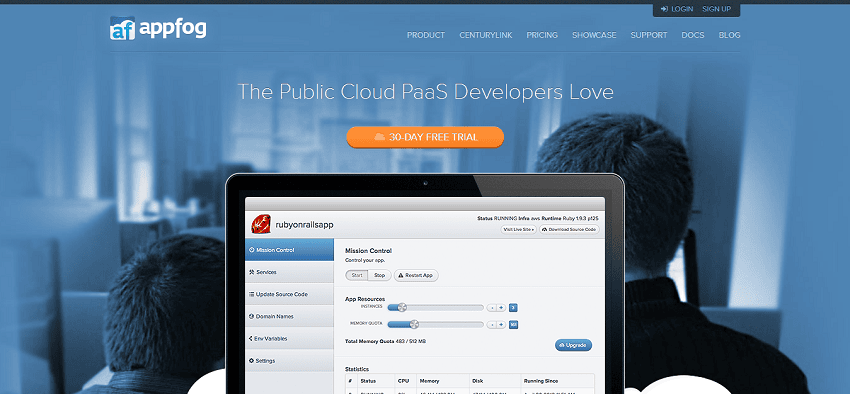Open the PRICING page
The image size is (850, 394).
pos(542,35)
